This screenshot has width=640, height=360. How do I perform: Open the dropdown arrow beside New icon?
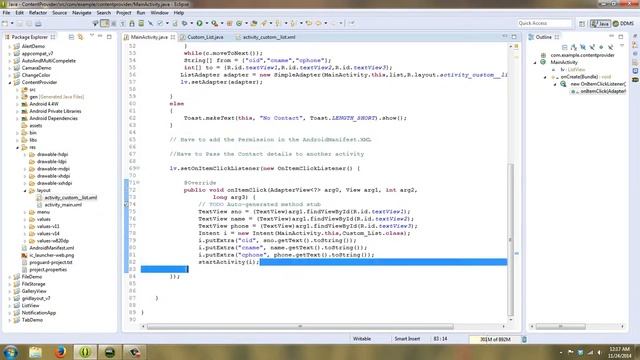[x=12, y=23]
